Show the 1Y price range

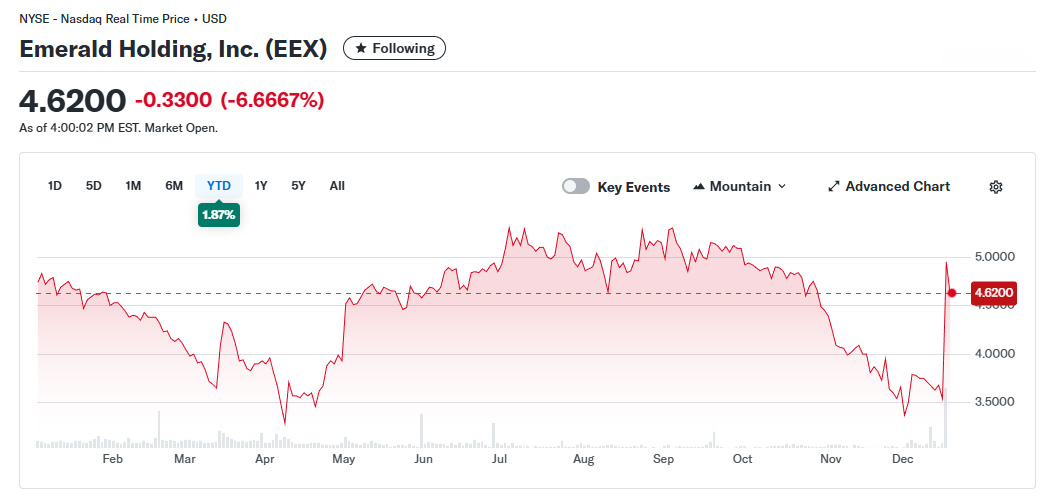(261, 186)
